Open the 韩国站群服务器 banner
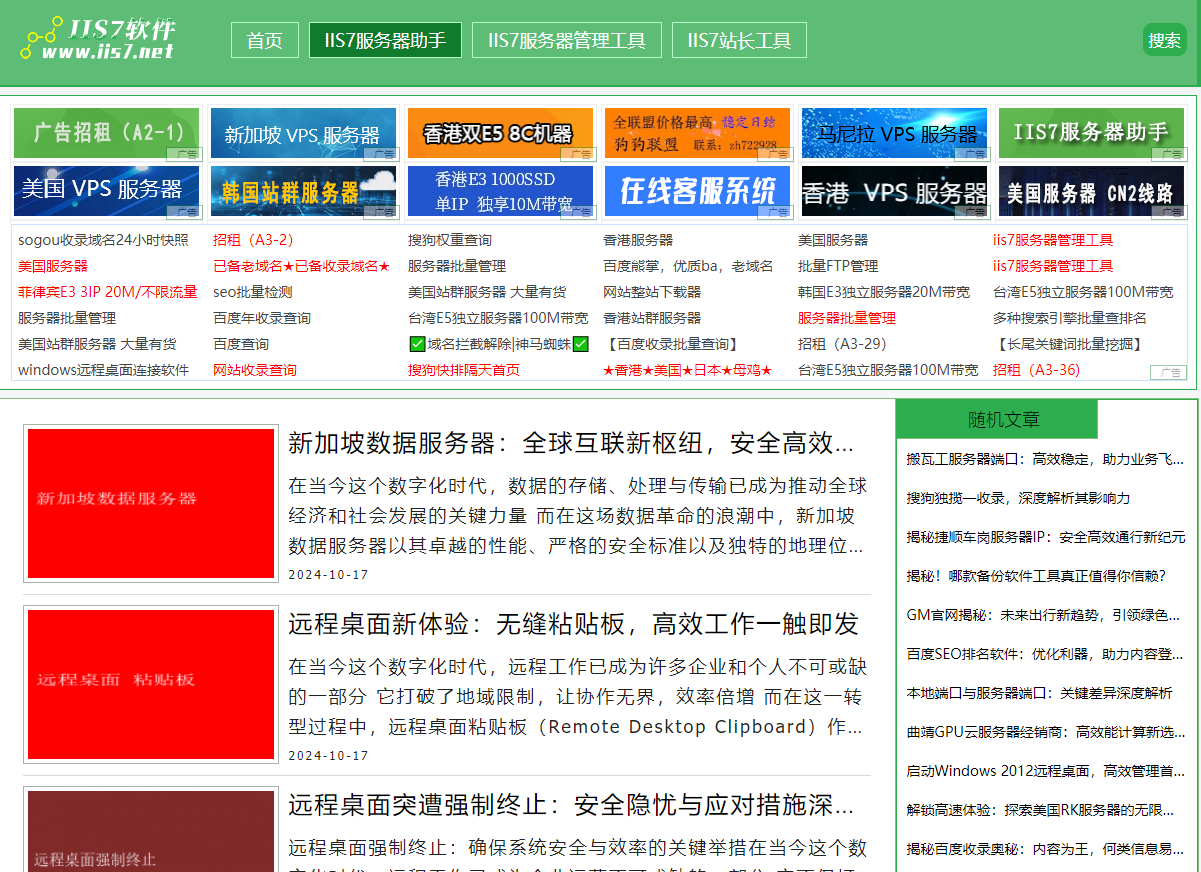The height and width of the screenshot is (872, 1201). 303,191
